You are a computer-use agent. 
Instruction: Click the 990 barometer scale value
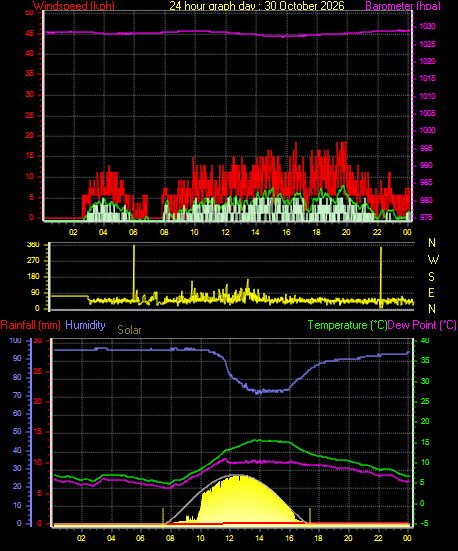(x=426, y=166)
